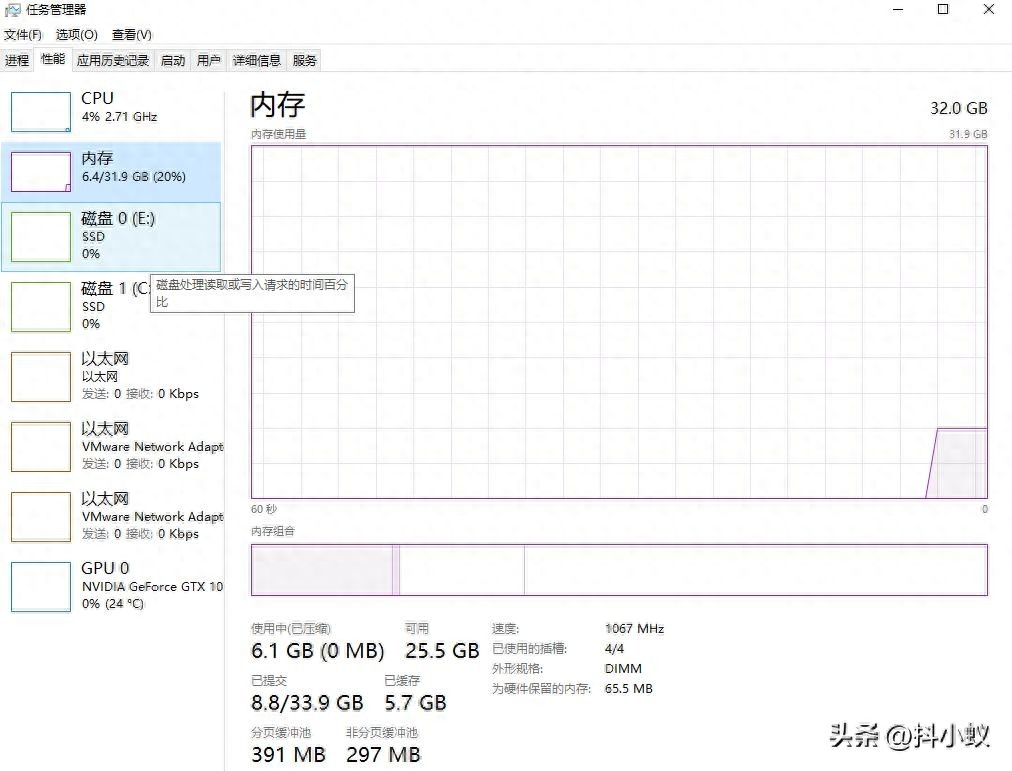The image size is (1012, 771).
Task: Open GPU 0 NVIDIA GeForce graph
Action: [41, 587]
